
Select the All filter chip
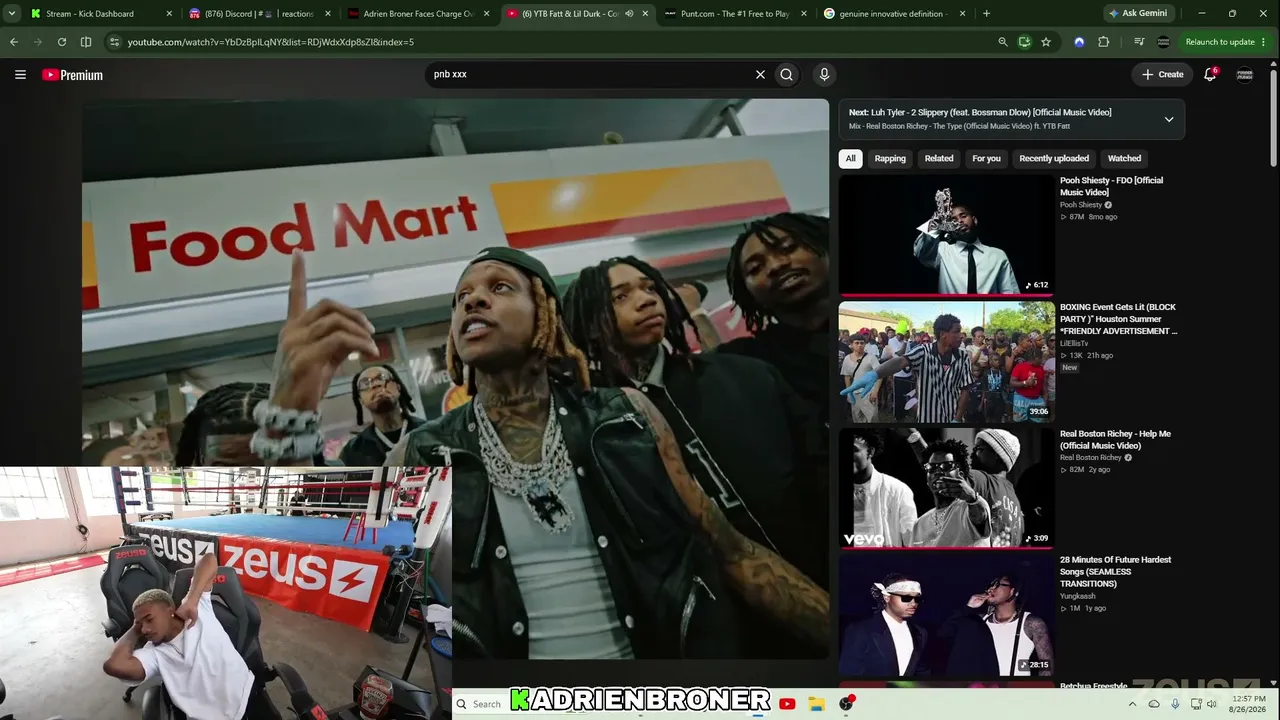pos(850,158)
